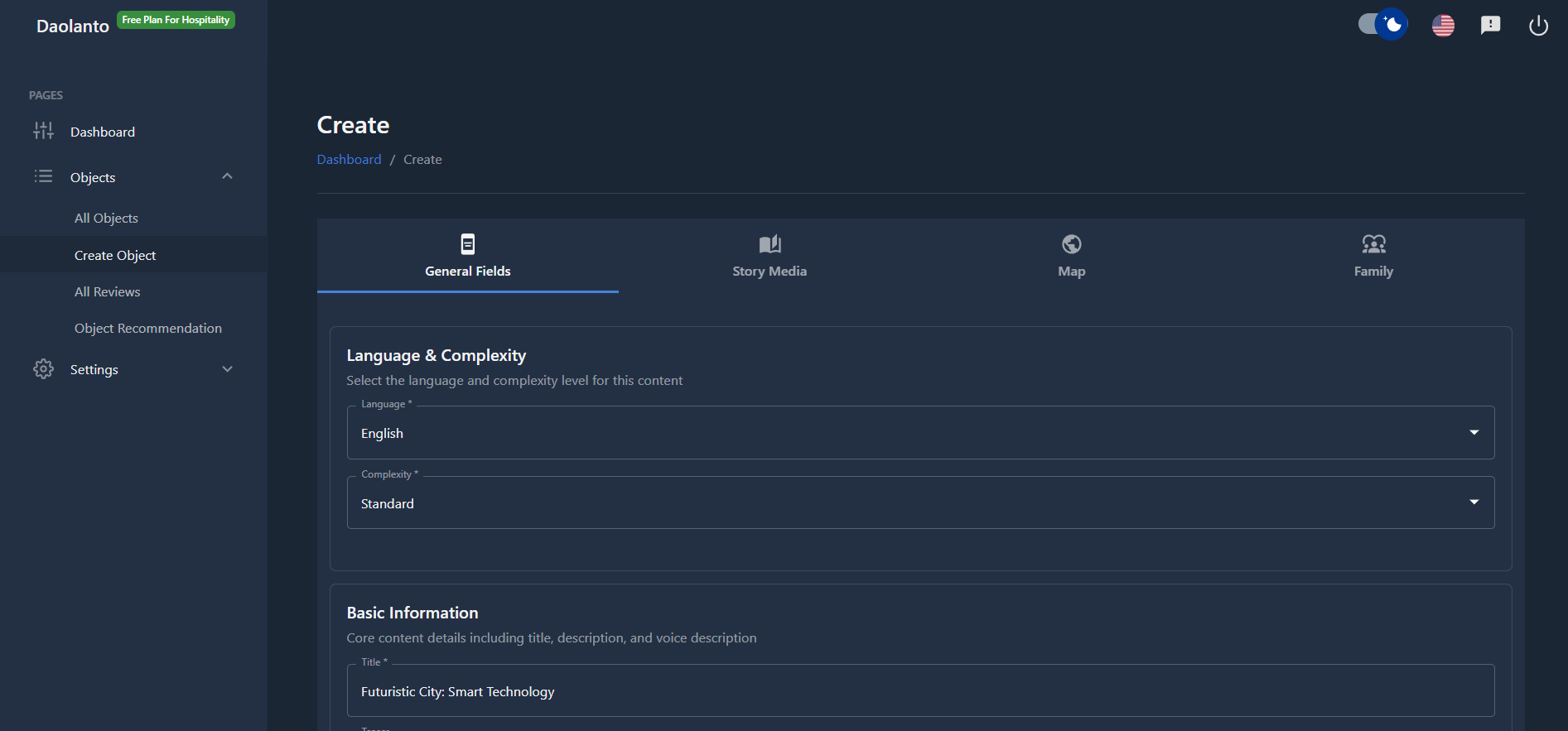
Task: Open the feedback message icon
Action: pyautogui.click(x=1490, y=26)
